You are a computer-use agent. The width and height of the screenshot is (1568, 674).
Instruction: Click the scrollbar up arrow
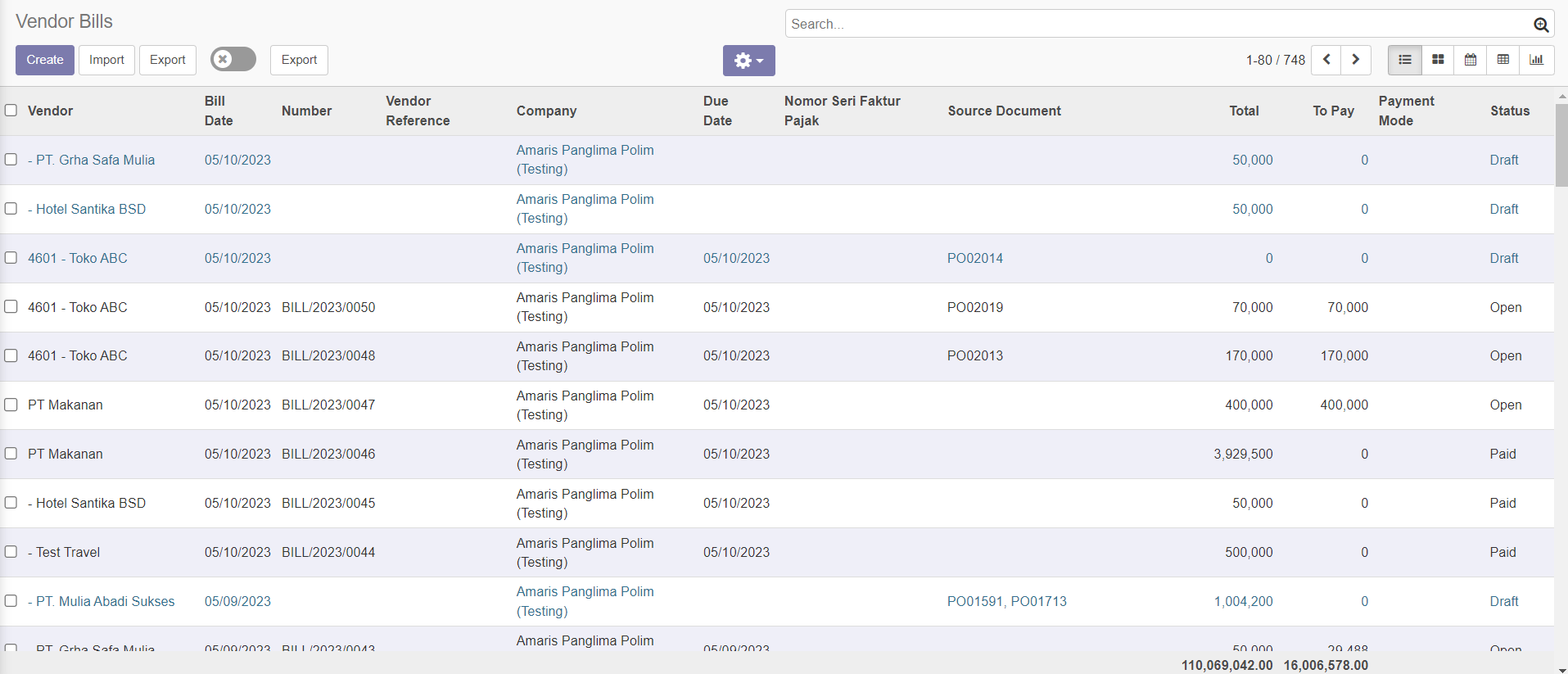point(1561,95)
